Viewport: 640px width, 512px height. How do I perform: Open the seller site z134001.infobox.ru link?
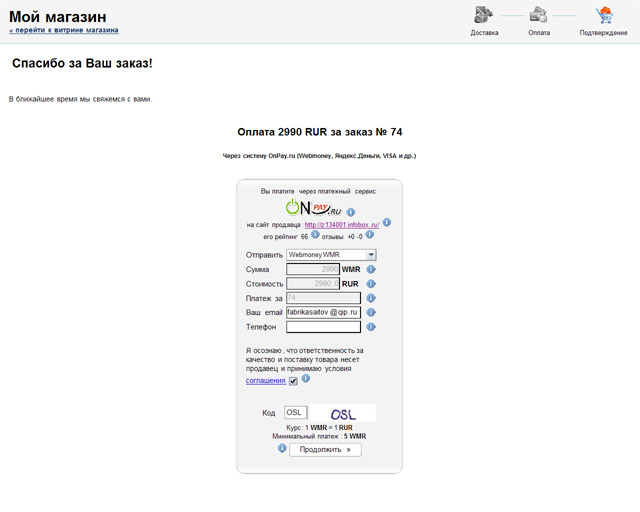point(342,225)
